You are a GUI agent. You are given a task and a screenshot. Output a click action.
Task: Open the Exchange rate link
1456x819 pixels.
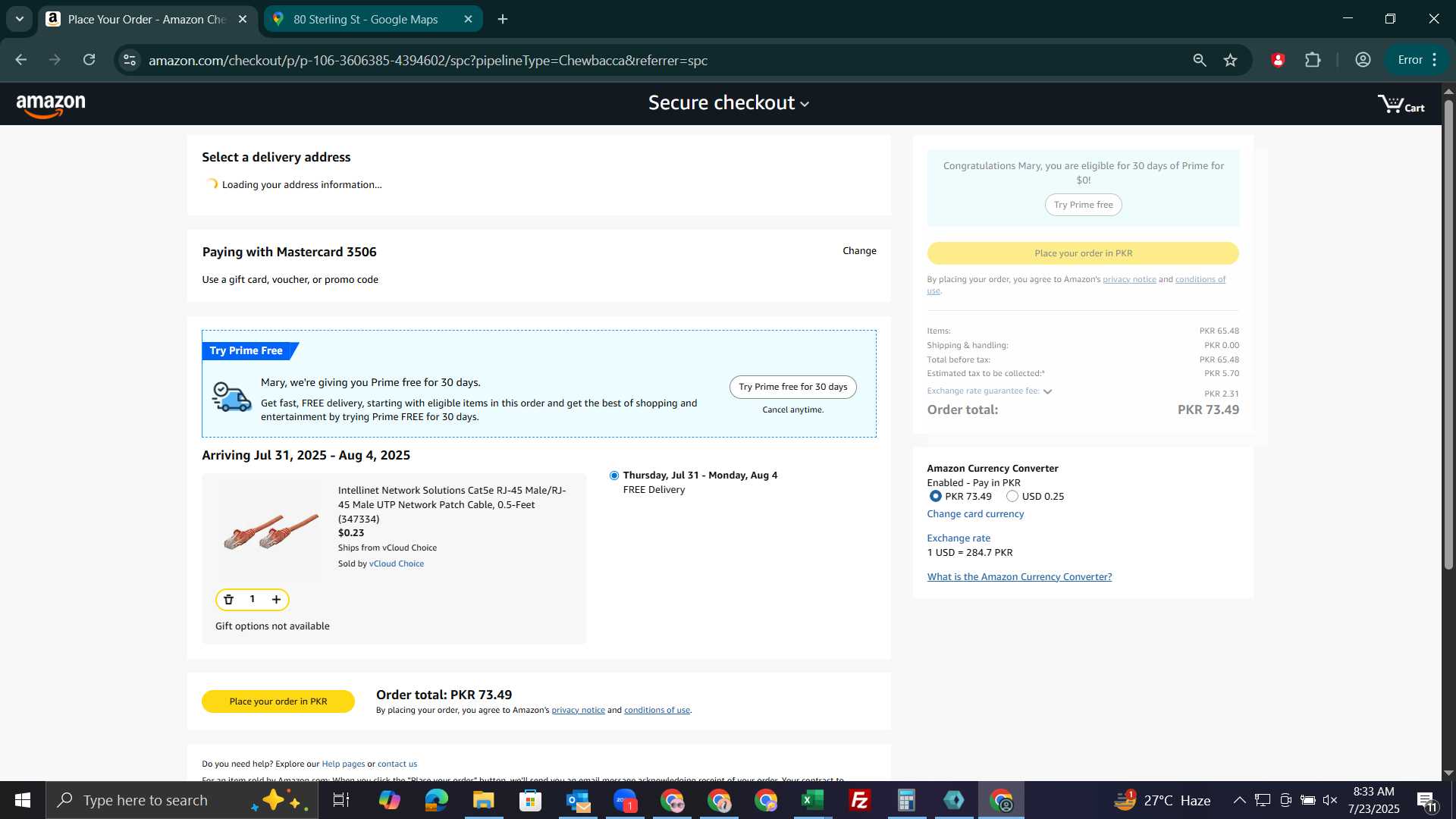[x=959, y=538]
